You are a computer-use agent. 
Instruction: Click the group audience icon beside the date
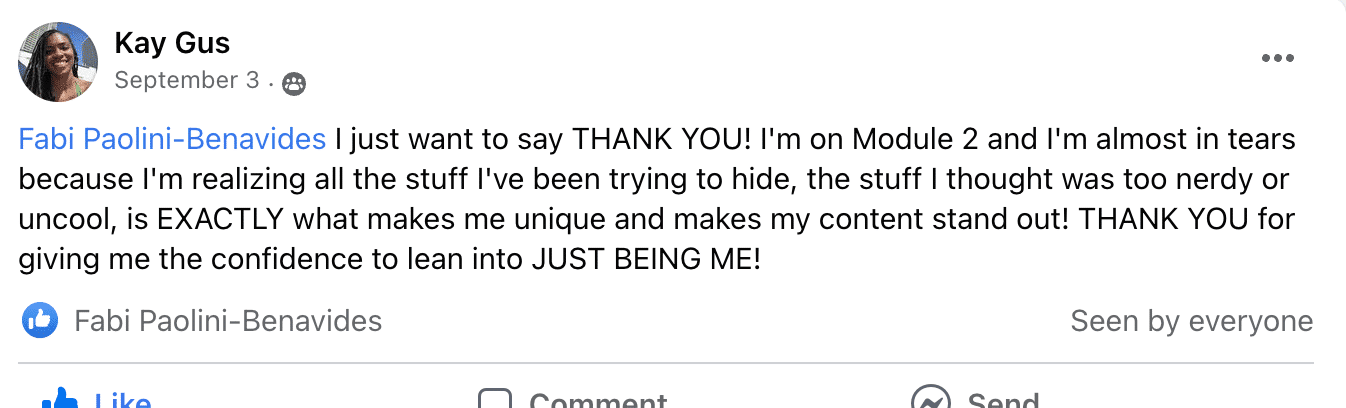coord(293,84)
